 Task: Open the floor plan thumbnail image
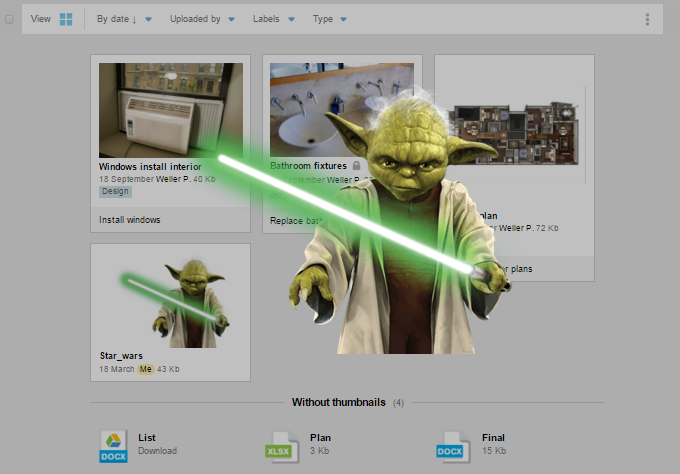point(514,134)
